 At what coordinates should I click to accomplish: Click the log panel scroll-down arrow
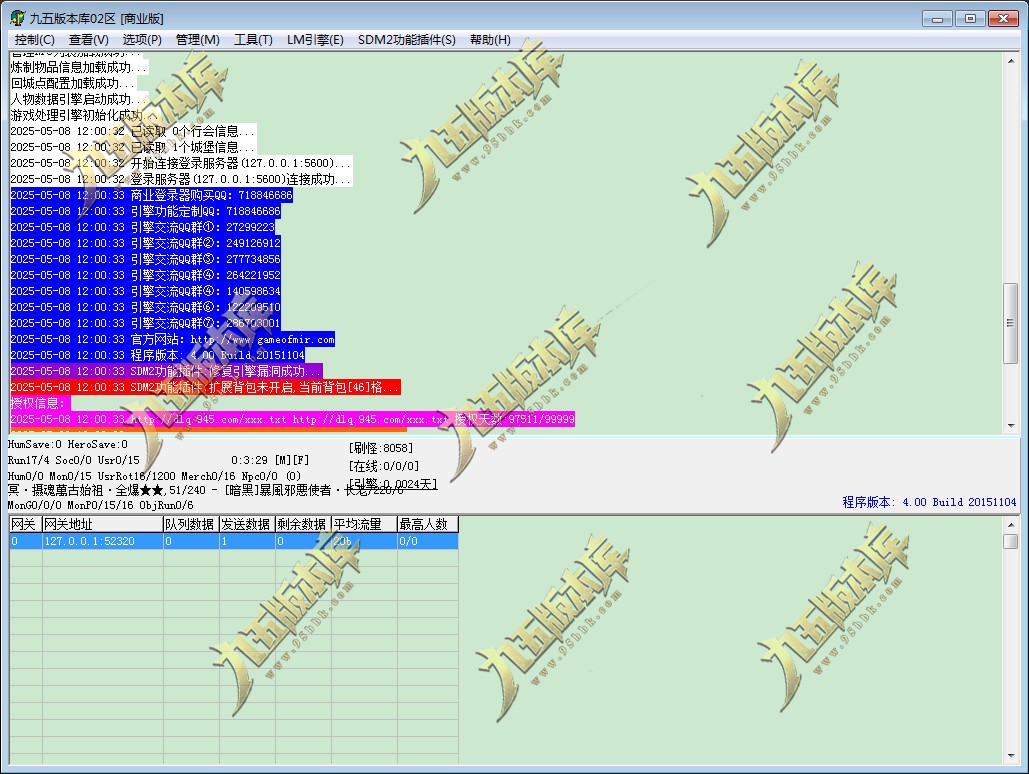click(x=1011, y=425)
